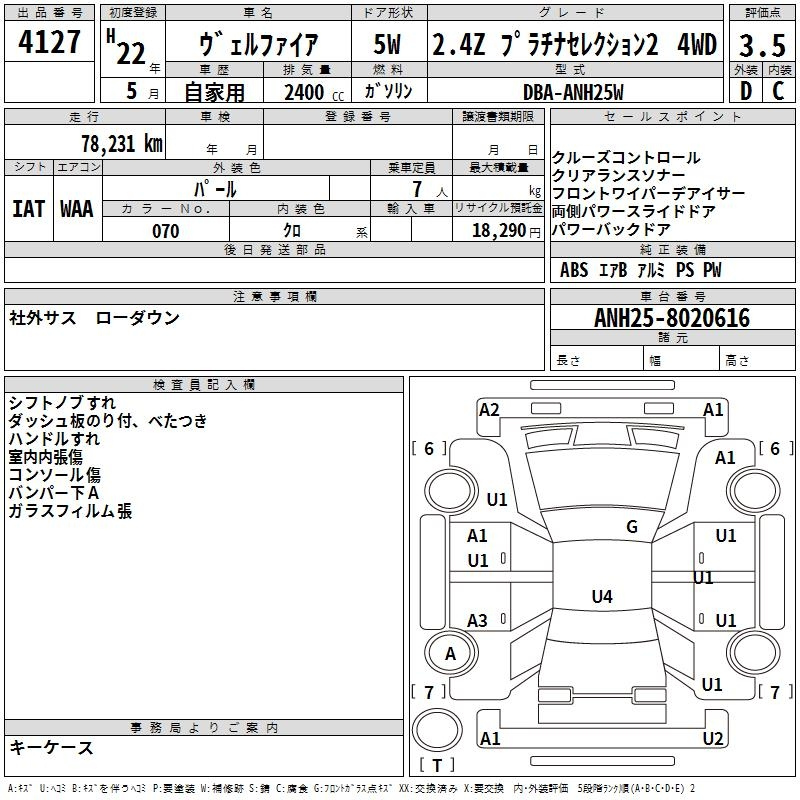
Task: Click the front left wheel circle
Action: point(451,492)
